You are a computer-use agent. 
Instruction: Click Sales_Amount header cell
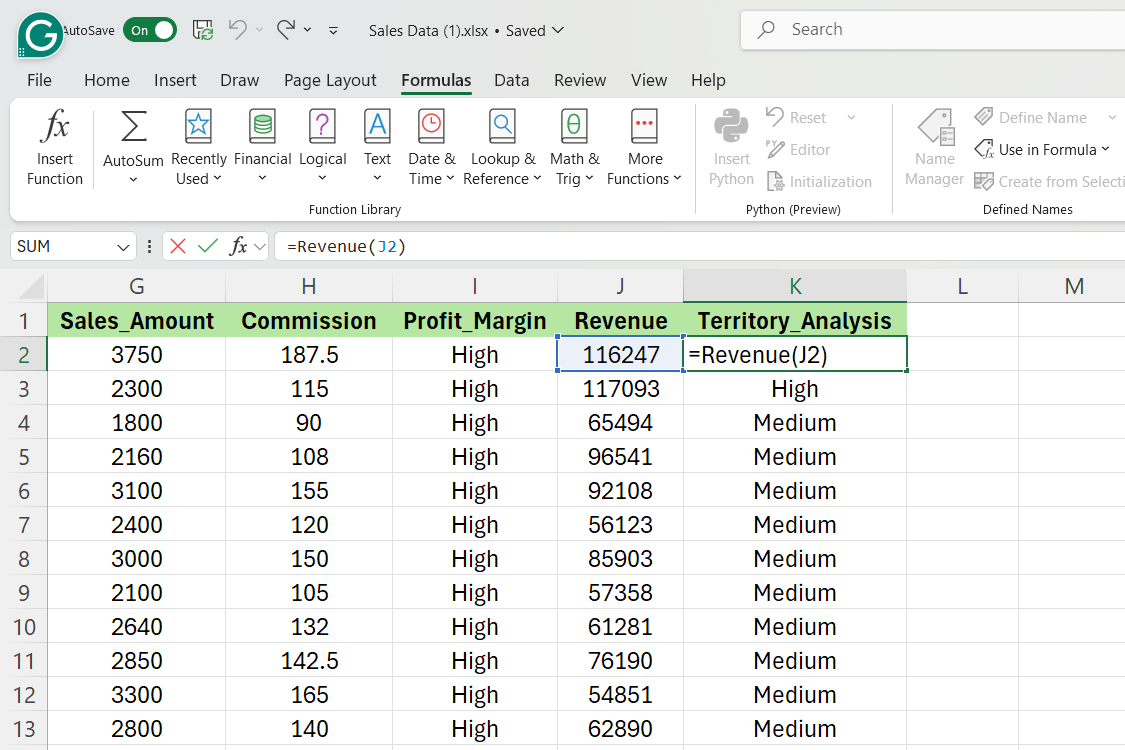[x=136, y=320]
